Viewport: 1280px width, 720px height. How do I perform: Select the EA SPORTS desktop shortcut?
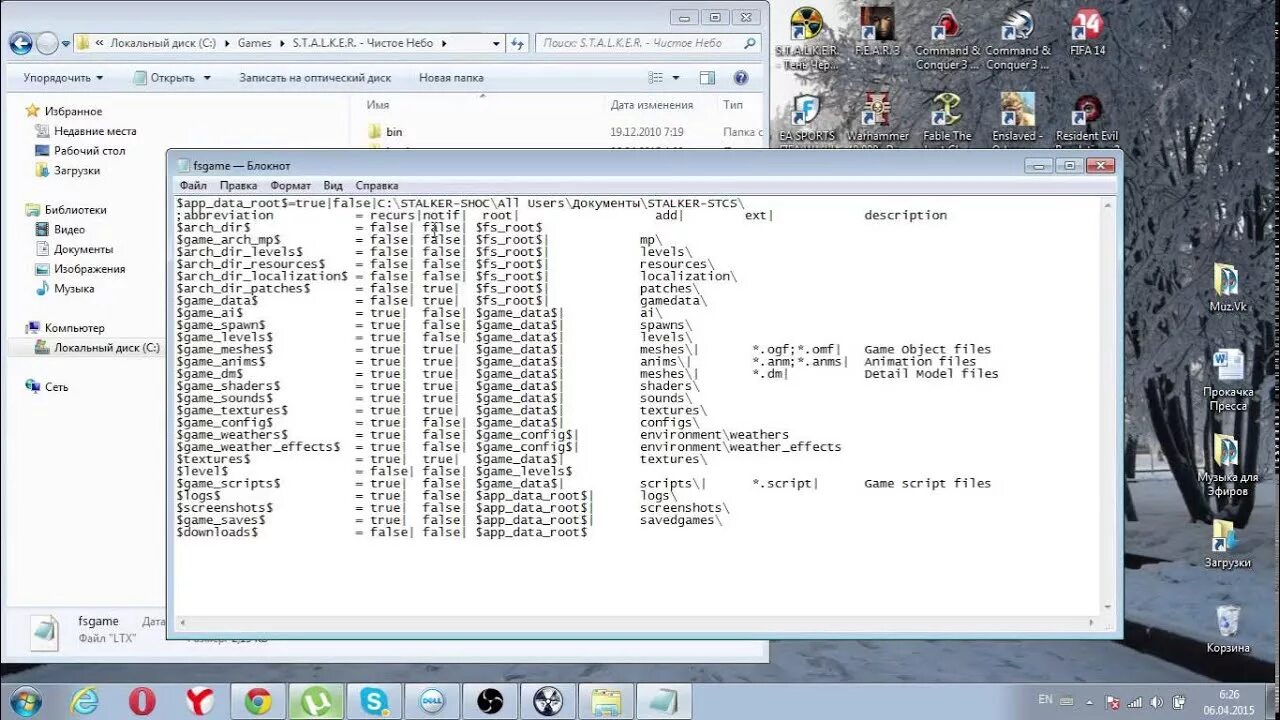[x=806, y=118]
